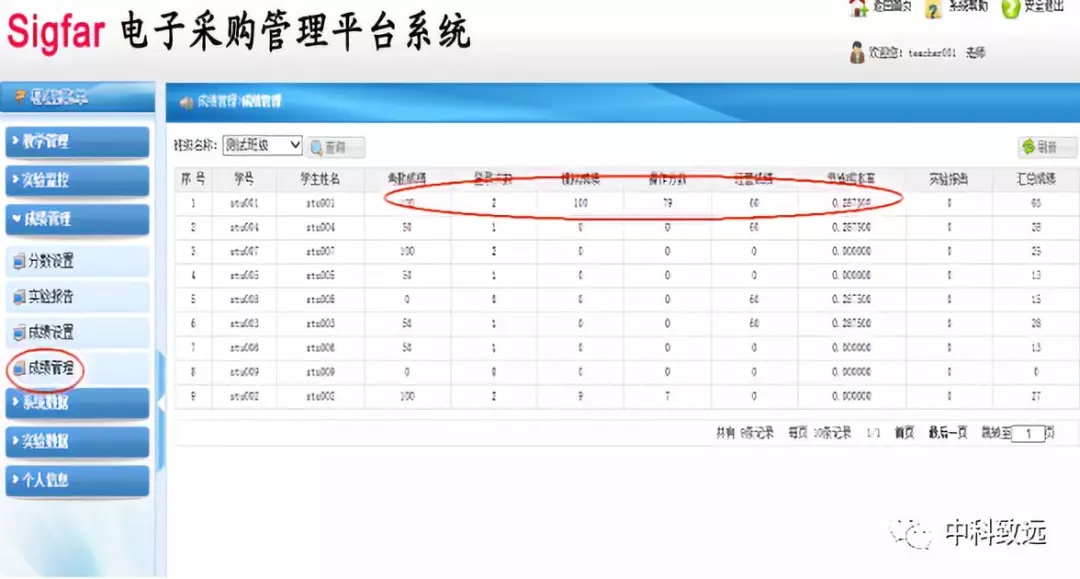Click the green 安全退出 logout icon
Screen dimensions: 1080x579
coord(1009,8)
